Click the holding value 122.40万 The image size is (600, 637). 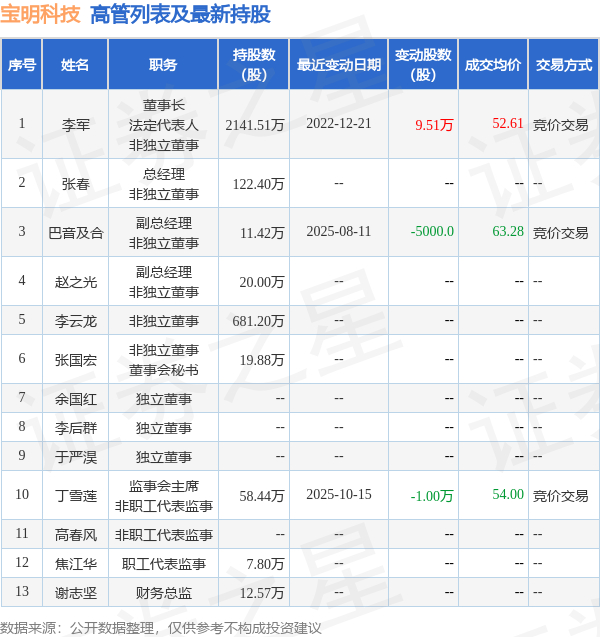click(x=258, y=184)
